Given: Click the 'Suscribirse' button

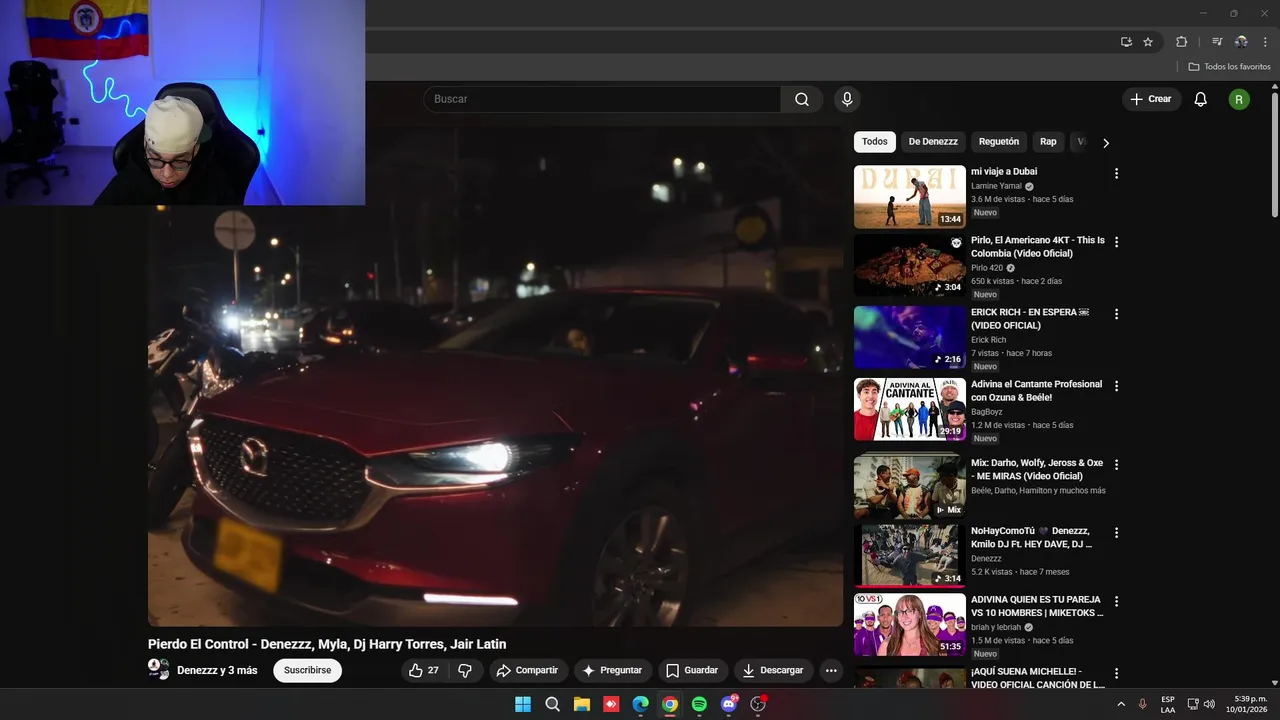Looking at the screenshot, I should click(307, 670).
